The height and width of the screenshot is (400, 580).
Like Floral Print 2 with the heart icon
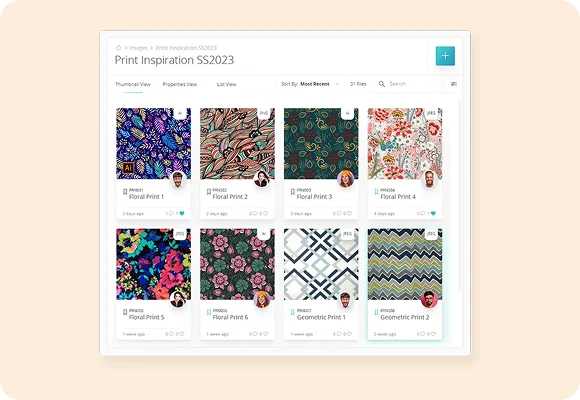click(x=265, y=214)
